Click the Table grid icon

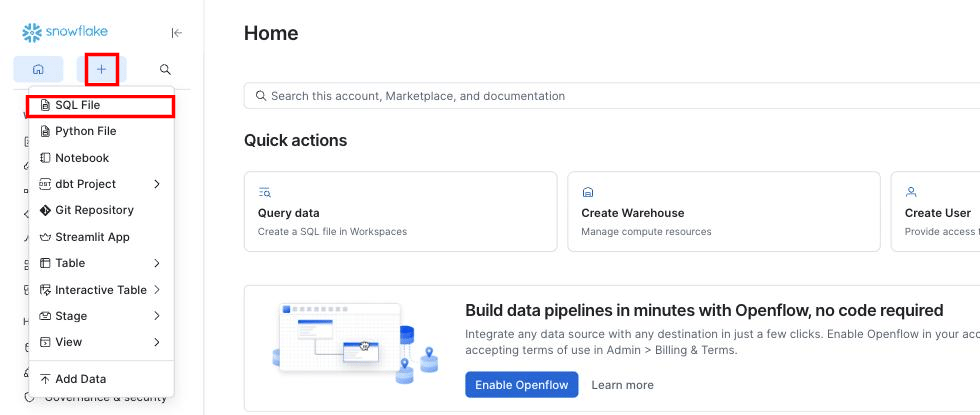point(45,263)
